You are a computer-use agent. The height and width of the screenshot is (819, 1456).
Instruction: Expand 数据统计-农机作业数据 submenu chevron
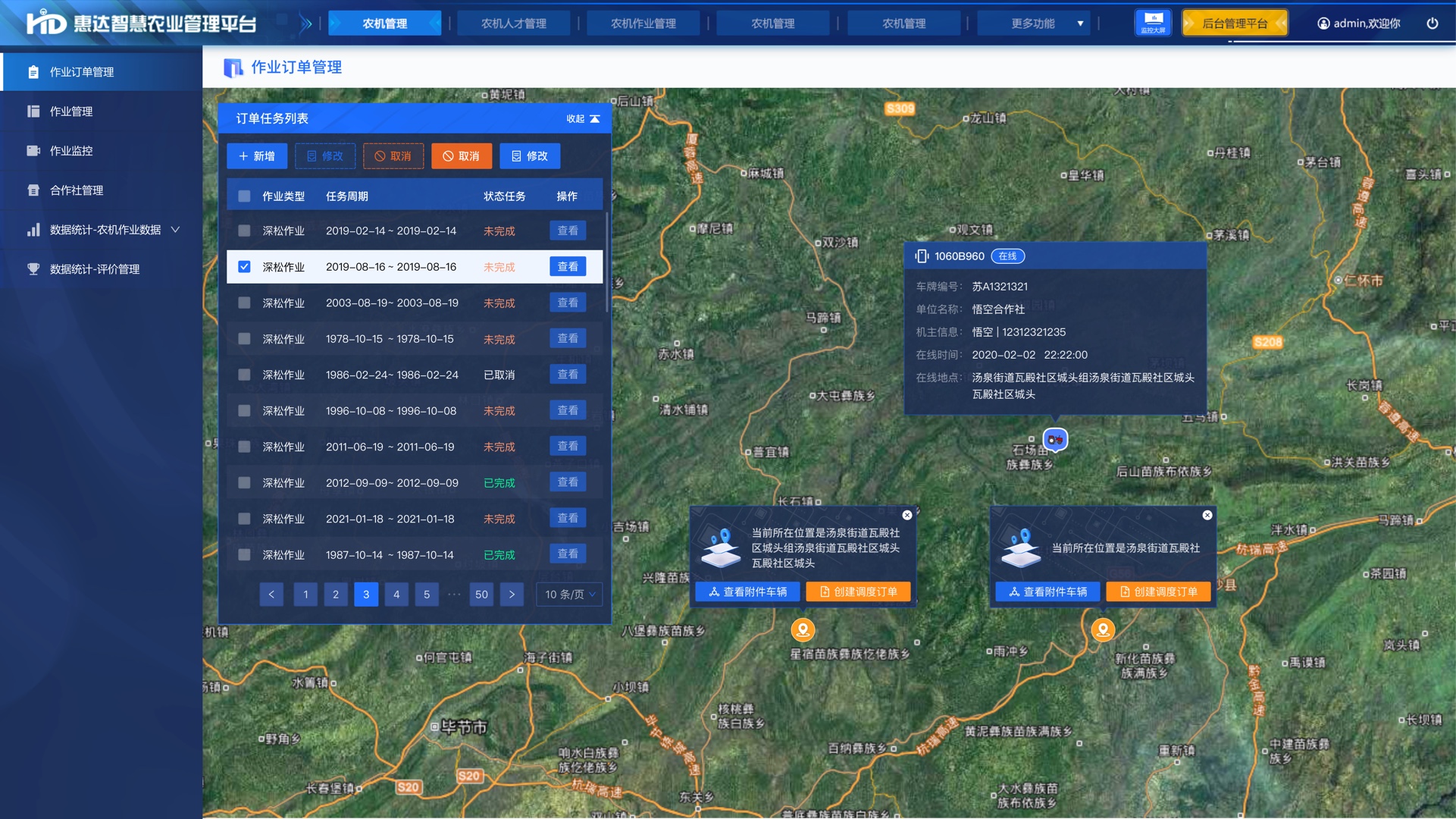[x=175, y=230]
